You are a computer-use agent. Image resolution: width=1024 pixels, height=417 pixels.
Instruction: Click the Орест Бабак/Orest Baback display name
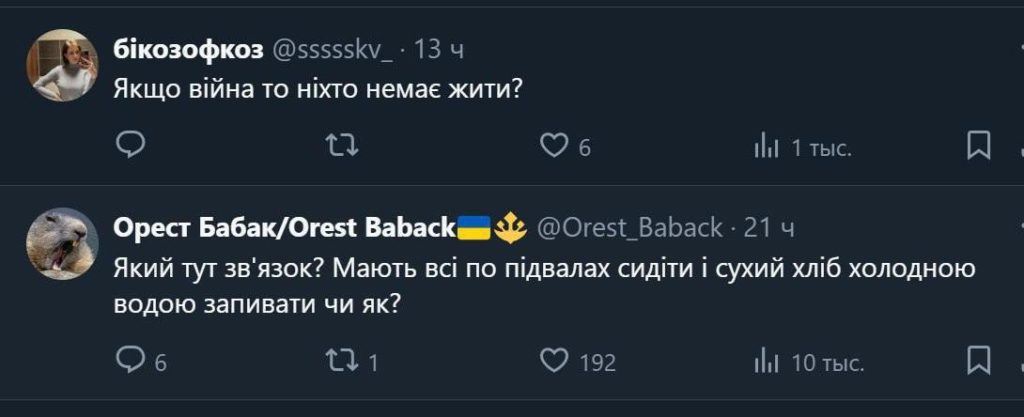285,228
